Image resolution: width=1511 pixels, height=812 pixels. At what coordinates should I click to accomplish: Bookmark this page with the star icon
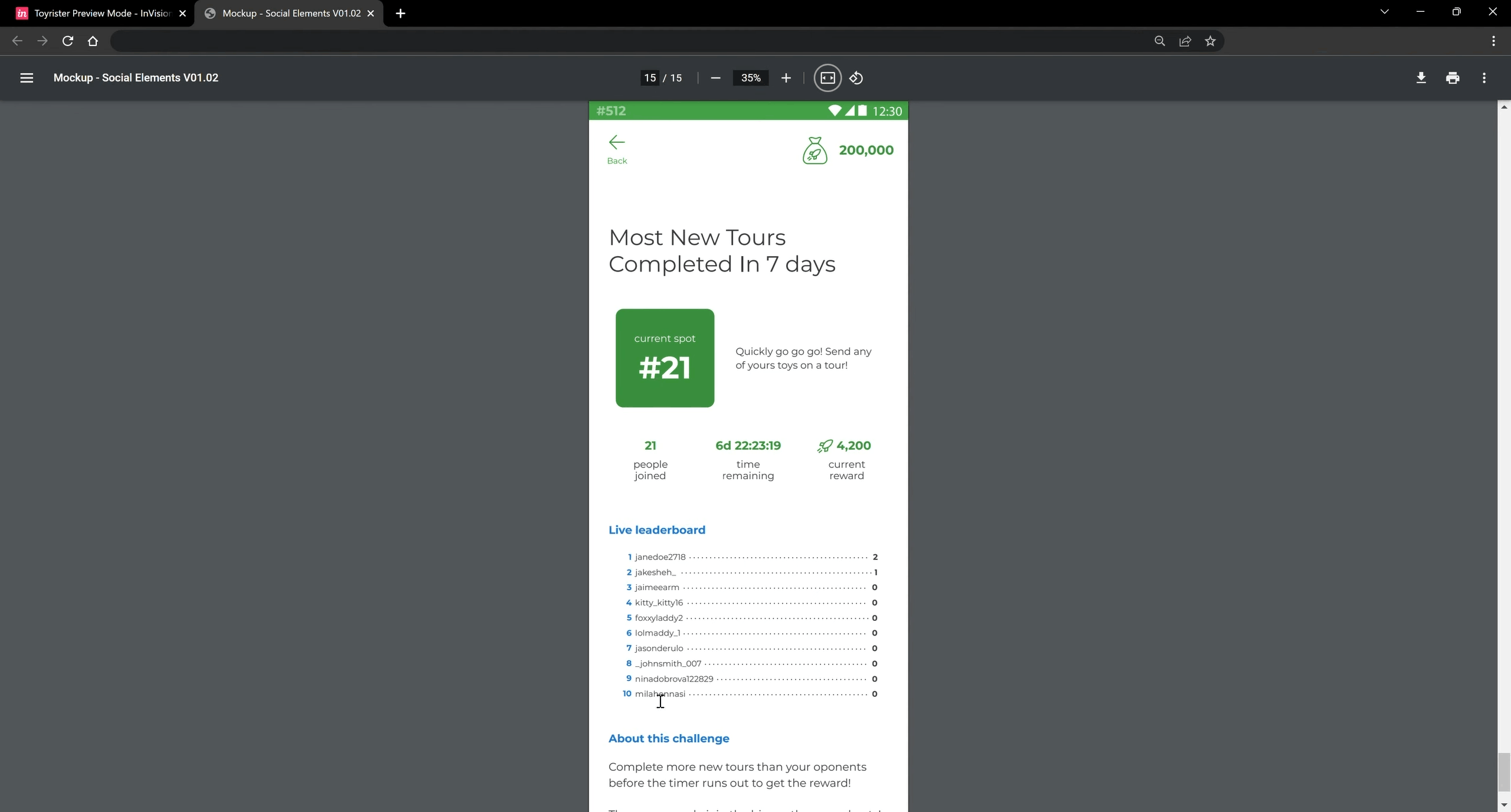[1210, 41]
